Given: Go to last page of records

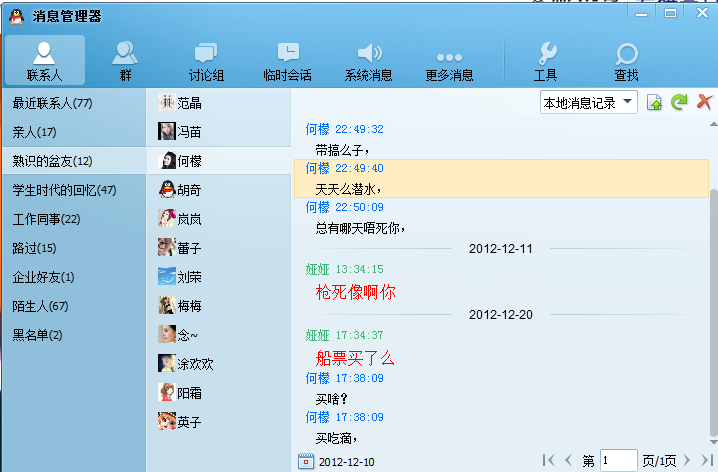Looking at the screenshot, I should 707,460.
